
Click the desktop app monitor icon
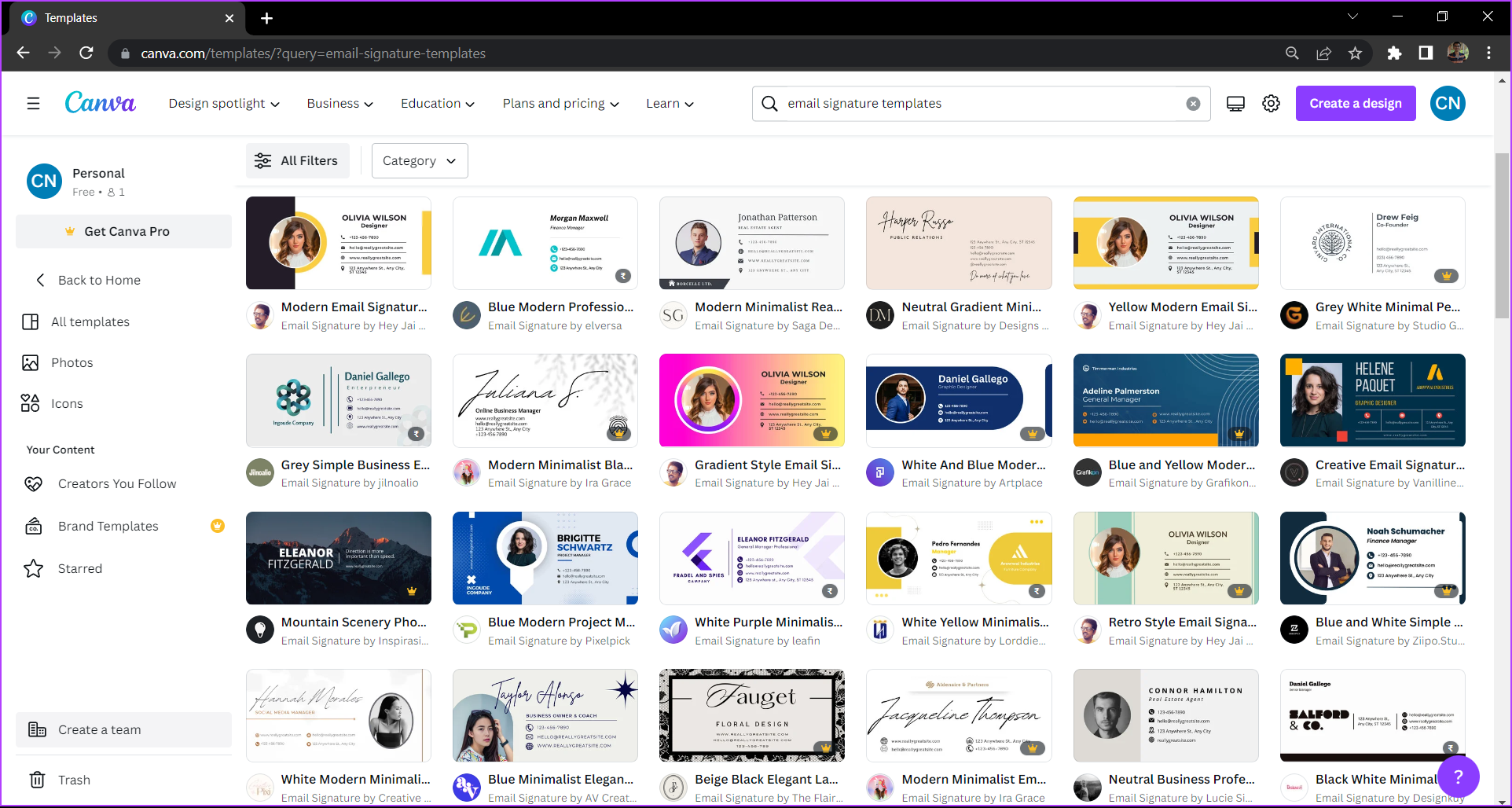coord(1235,104)
